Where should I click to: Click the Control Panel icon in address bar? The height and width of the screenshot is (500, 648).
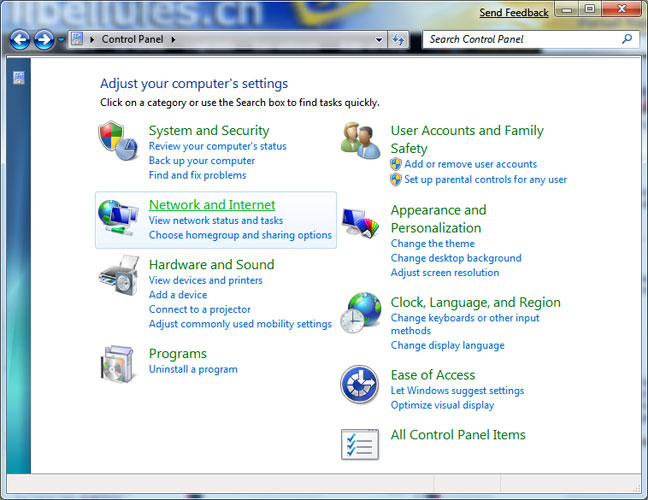[77, 39]
